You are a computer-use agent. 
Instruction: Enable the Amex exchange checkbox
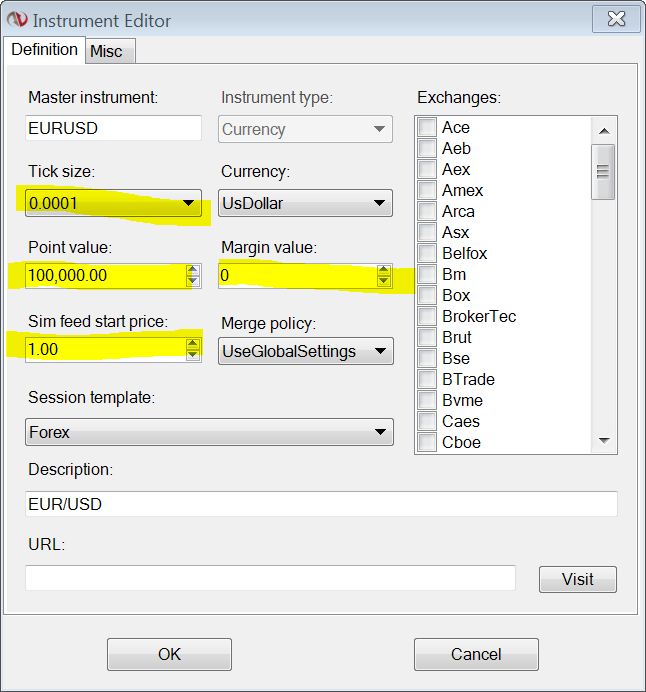pyautogui.click(x=427, y=191)
